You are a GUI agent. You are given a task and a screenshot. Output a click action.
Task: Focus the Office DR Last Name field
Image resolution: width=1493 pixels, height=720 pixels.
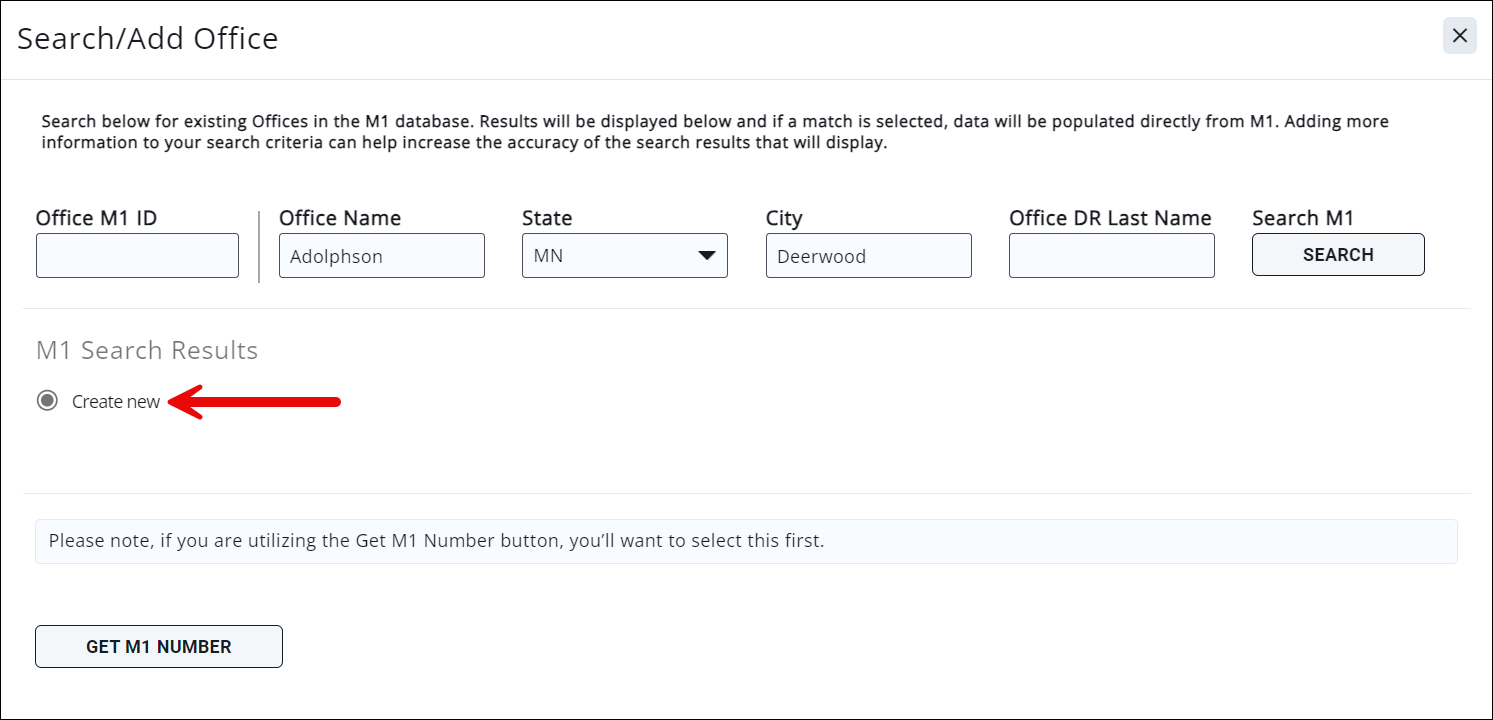pyautogui.click(x=1111, y=255)
